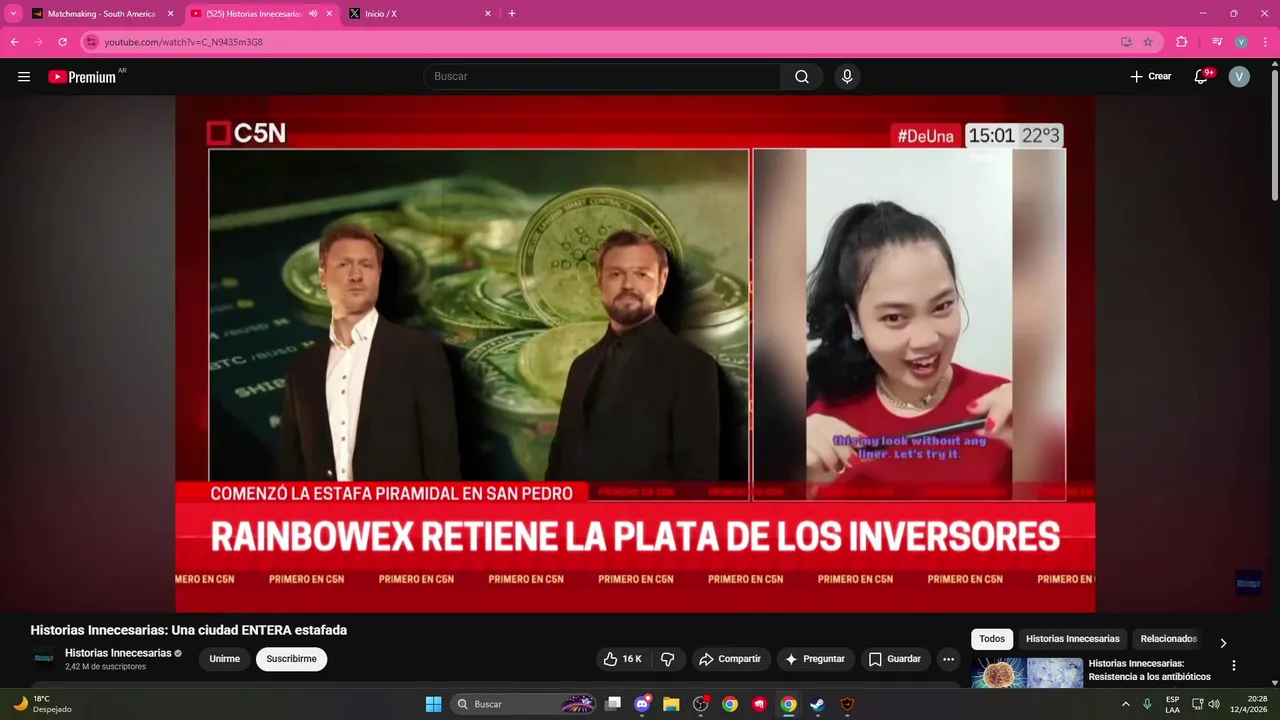Click the Windows taskbar search box
Screen dimensions: 1280x720
coord(525,704)
